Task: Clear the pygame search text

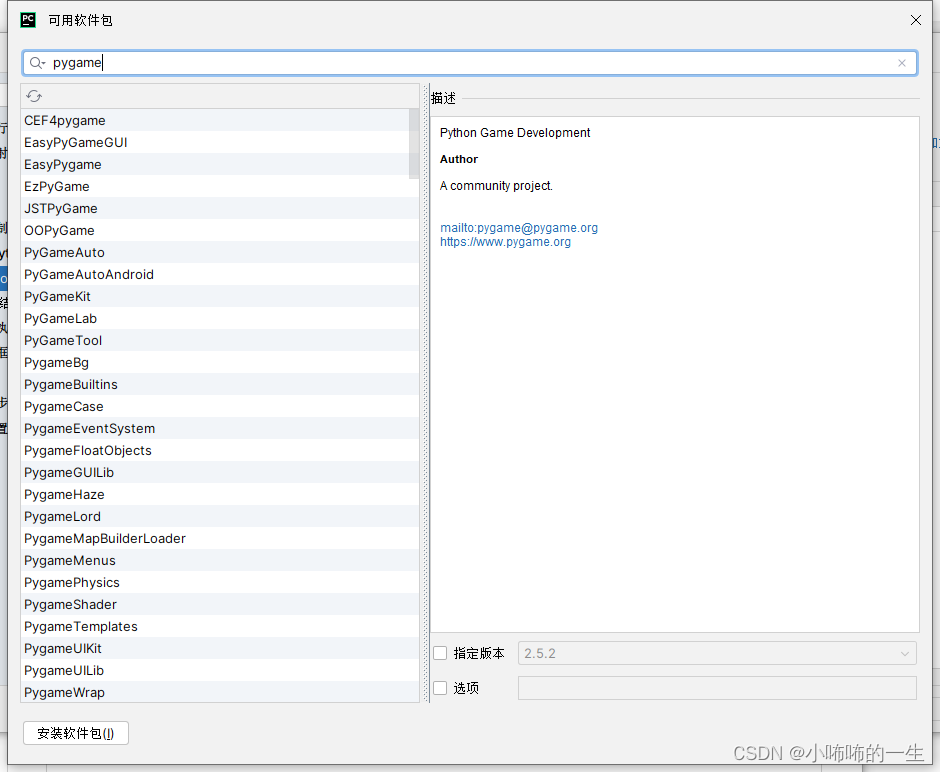Action: pos(902,62)
